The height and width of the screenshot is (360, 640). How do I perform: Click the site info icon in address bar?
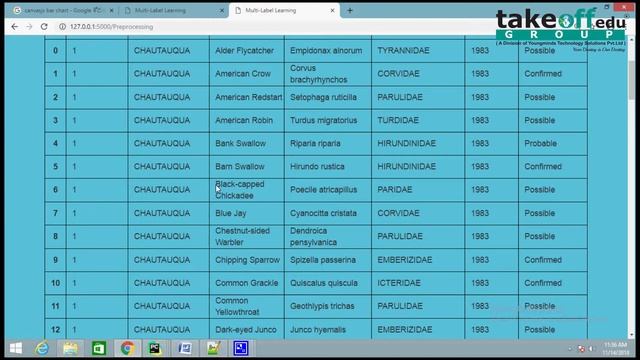[62, 27]
